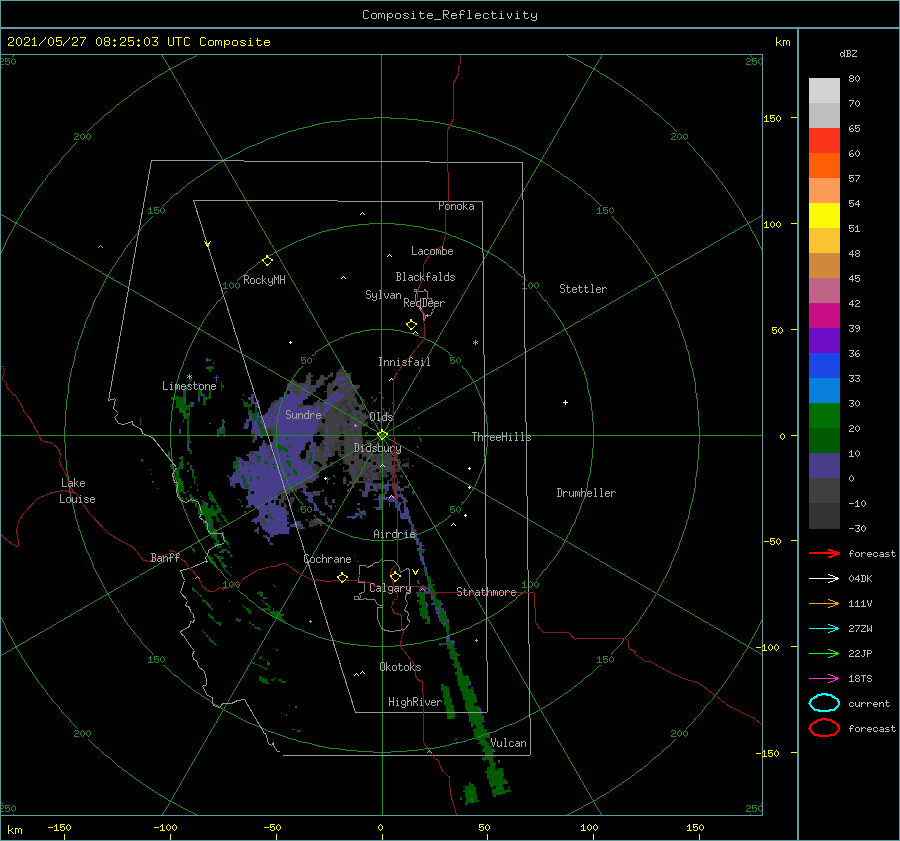Click the Vulcan city label
This screenshot has height=841, width=900.
509,743
